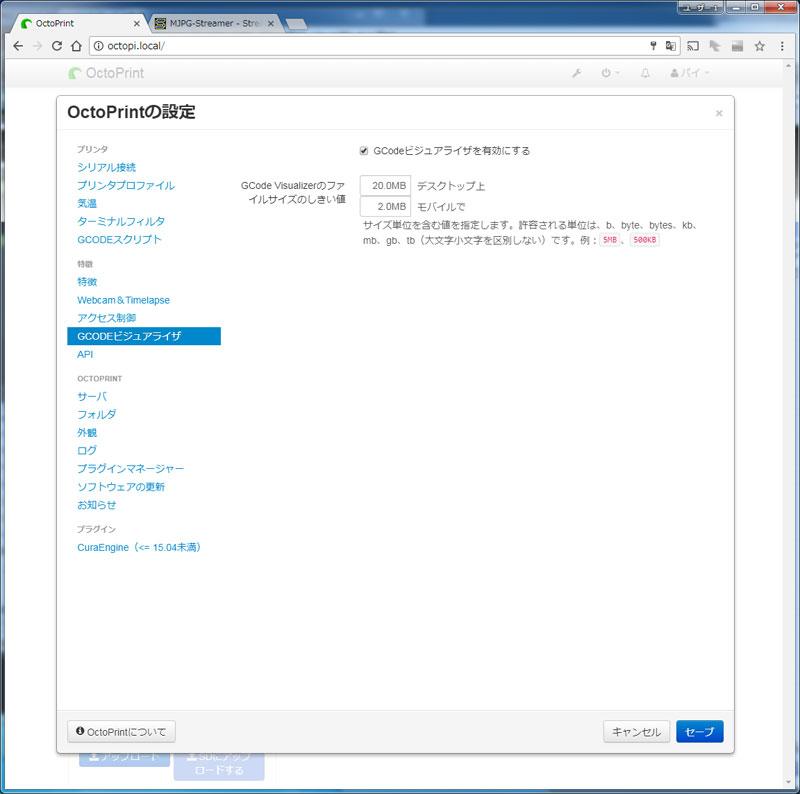Open シリアル接続 settings section
This screenshot has width=800, height=794.
(107, 167)
